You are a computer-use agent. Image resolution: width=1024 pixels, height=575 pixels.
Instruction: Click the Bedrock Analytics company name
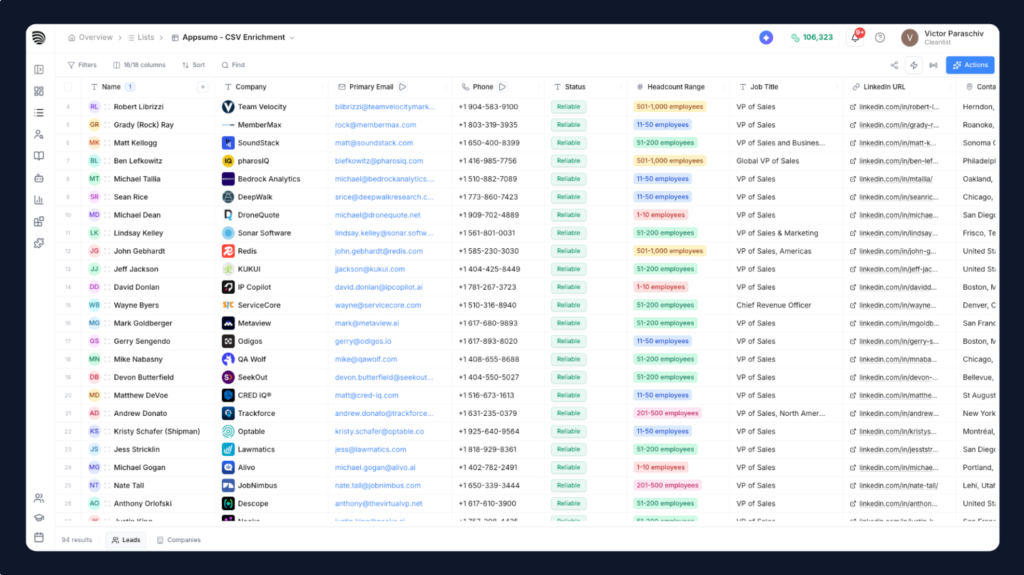pos(269,179)
